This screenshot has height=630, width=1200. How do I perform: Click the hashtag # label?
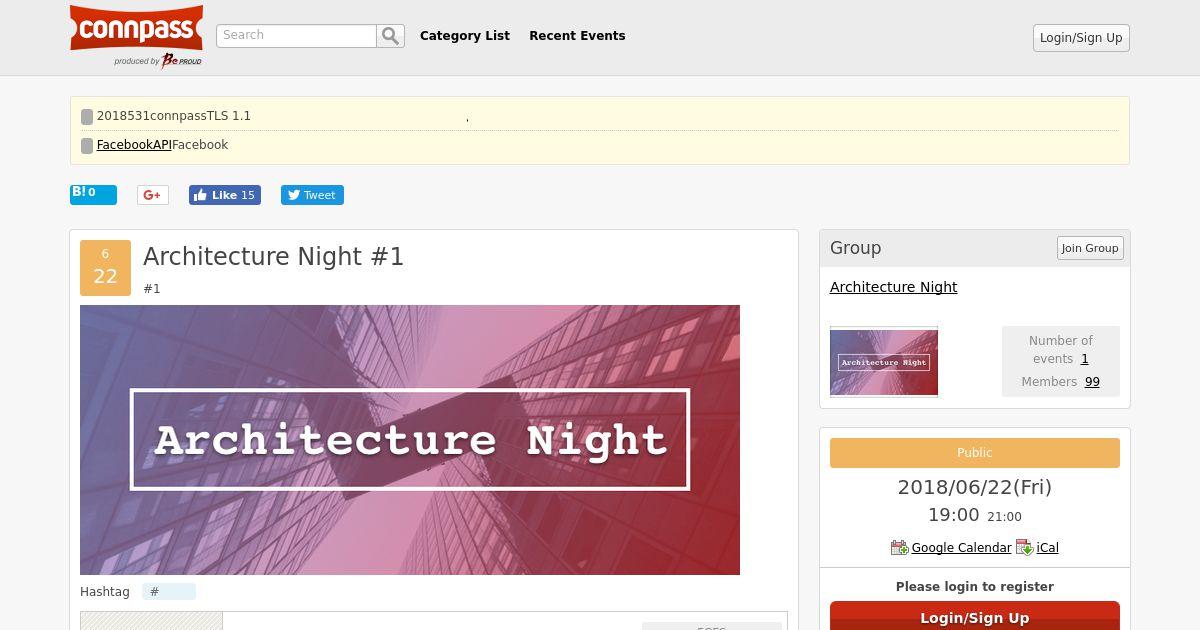click(168, 592)
